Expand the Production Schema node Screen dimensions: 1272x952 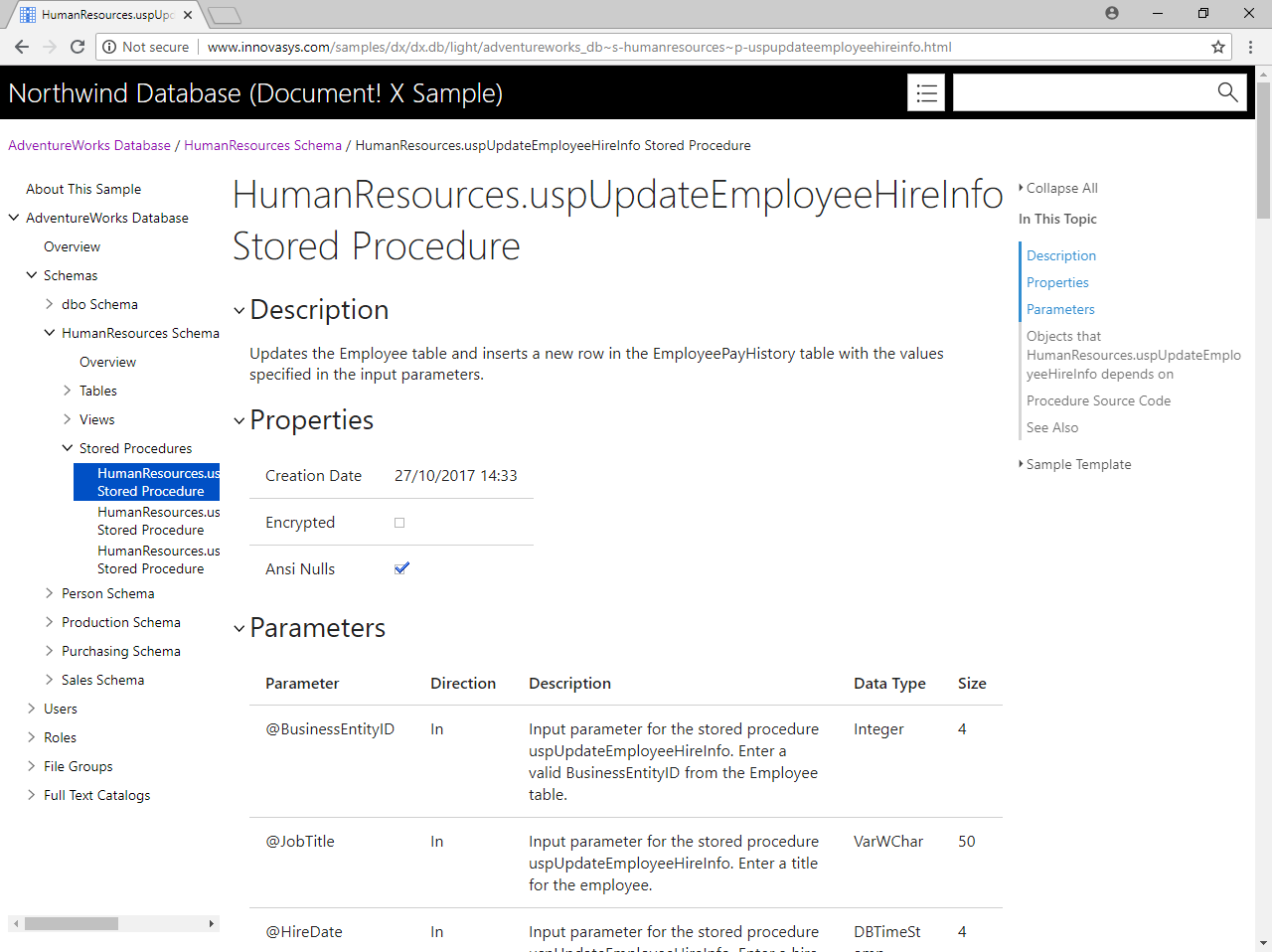click(50, 622)
